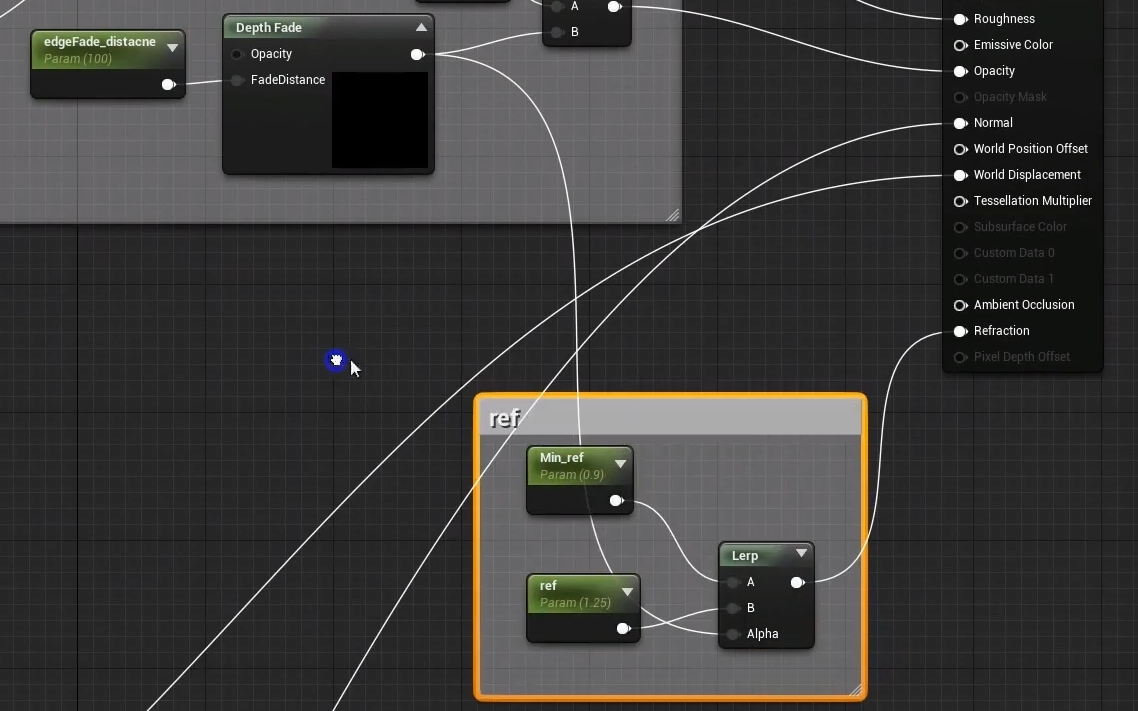Click the Ambient Occlusion input pin
This screenshot has height=711, width=1138.
pos(960,305)
